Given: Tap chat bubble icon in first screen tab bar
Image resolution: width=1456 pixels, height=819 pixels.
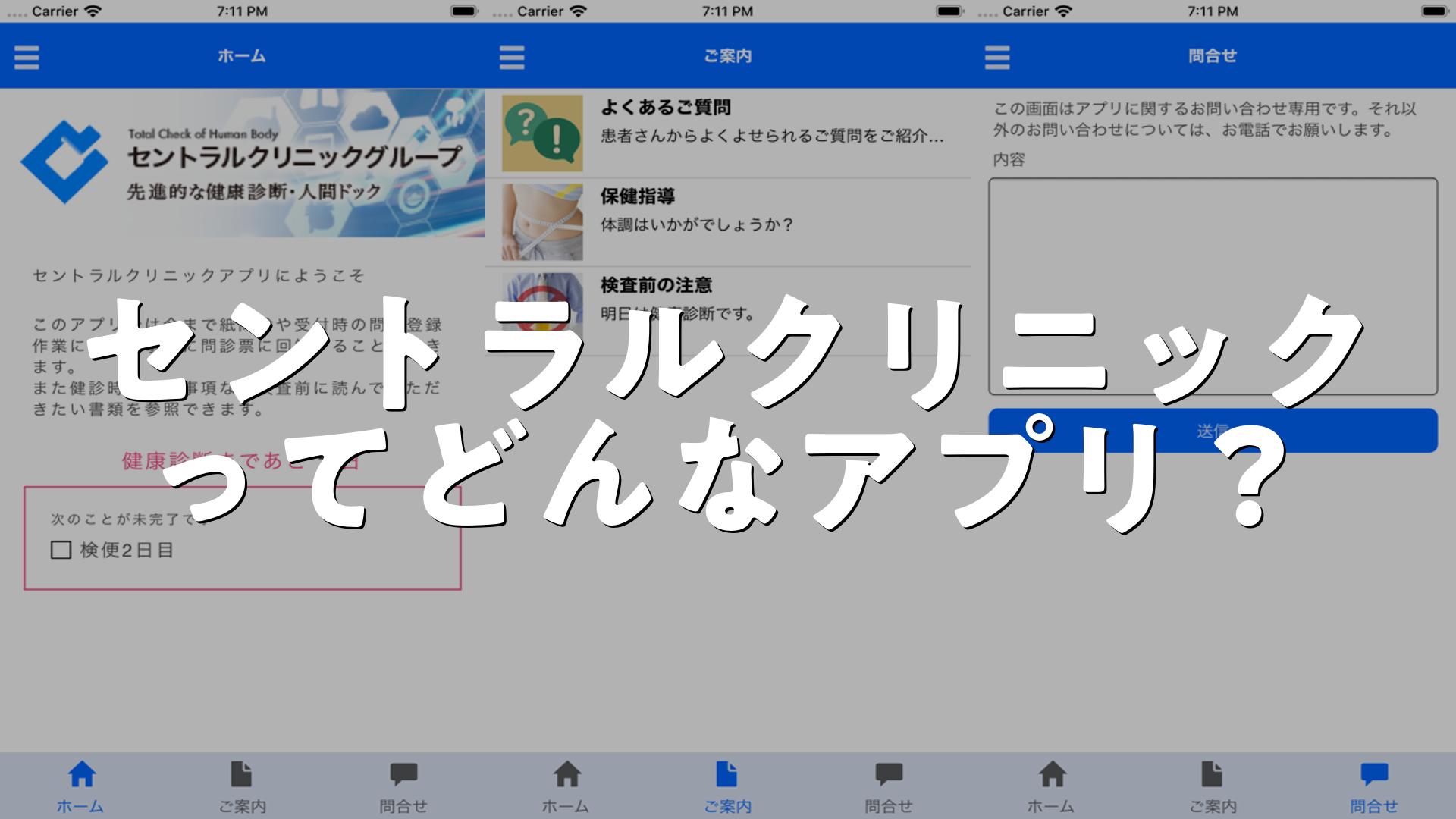Looking at the screenshot, I should coord(403,774).
